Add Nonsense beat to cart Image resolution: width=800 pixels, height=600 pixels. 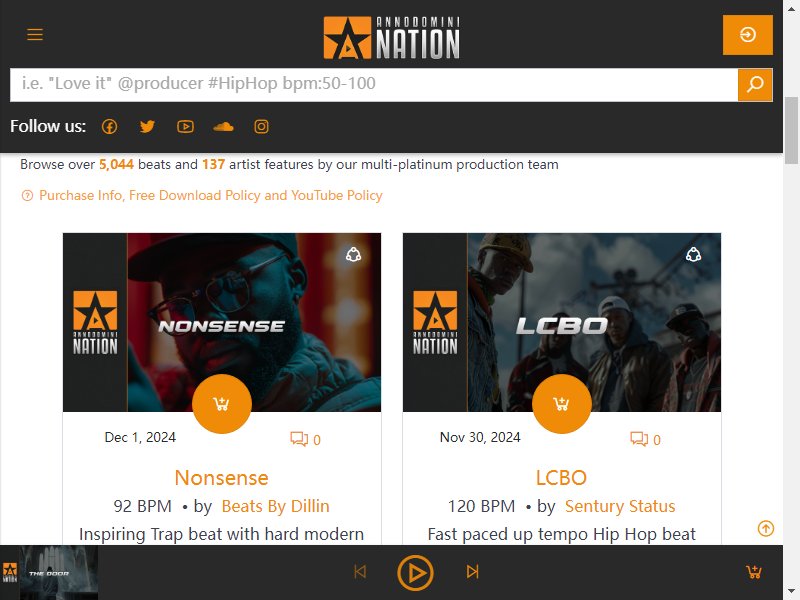coord(221,404)
